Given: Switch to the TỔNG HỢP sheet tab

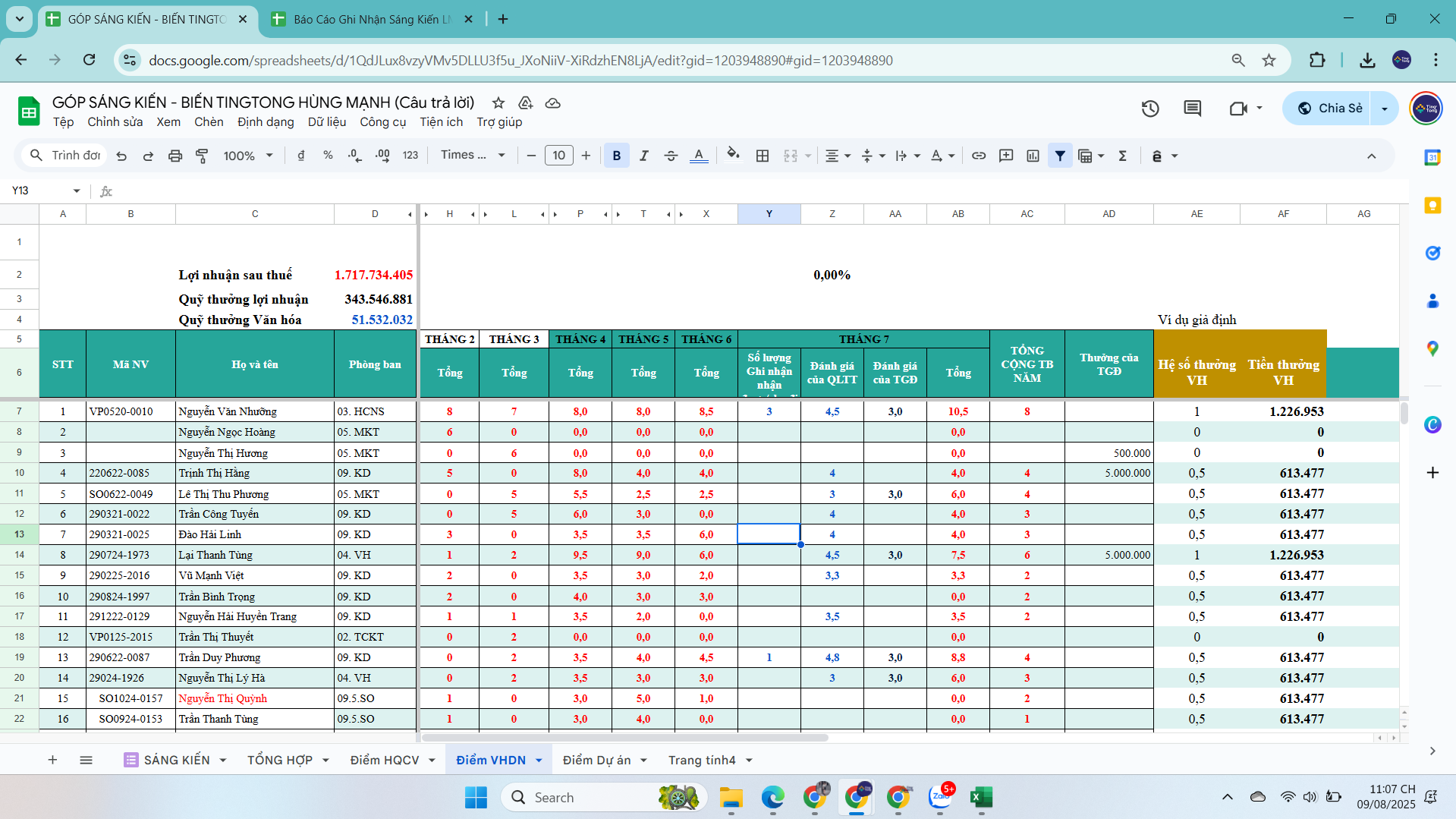Looking at the screenshot, I should tap(279, 760).
